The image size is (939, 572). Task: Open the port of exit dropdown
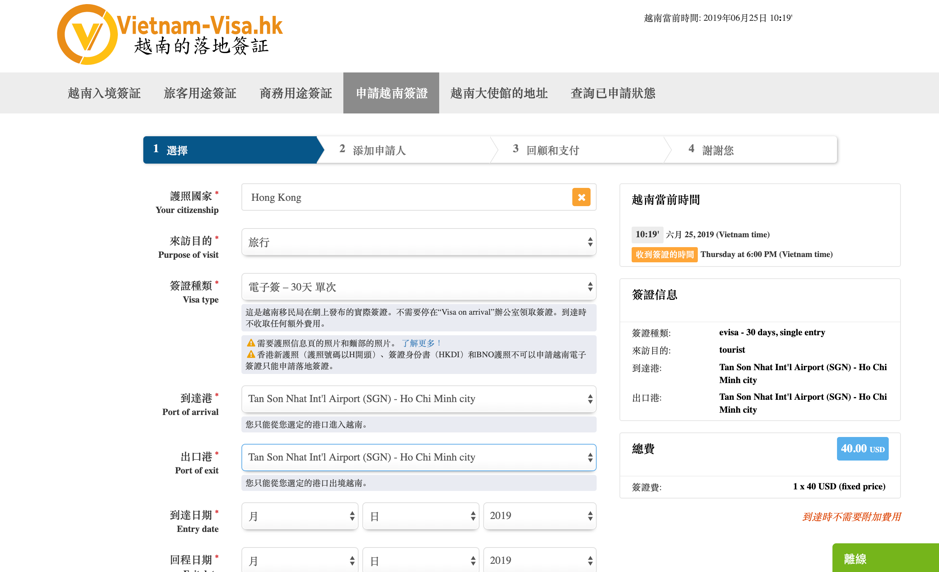coord(418,457)
